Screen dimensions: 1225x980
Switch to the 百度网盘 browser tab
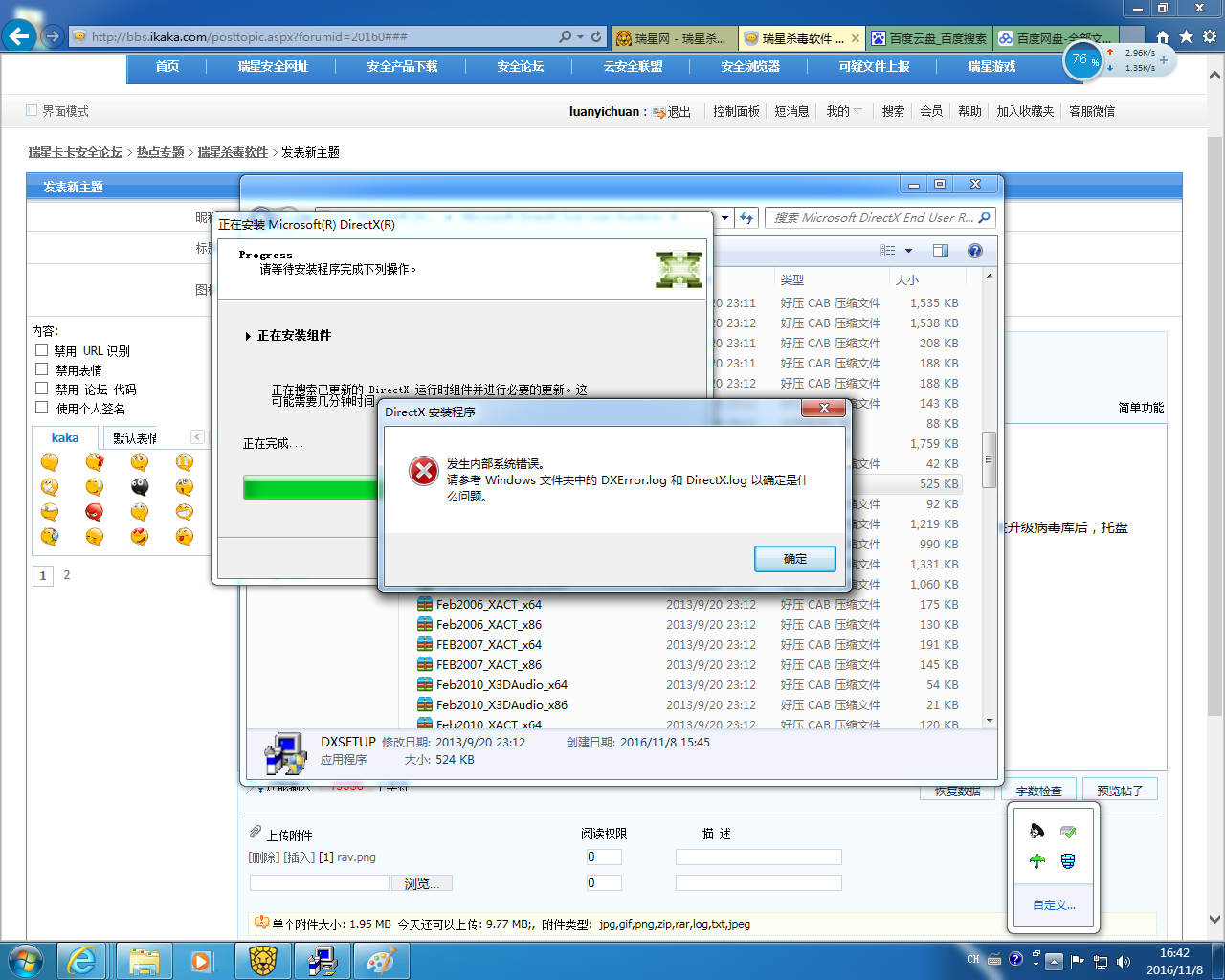[1055, 38]
